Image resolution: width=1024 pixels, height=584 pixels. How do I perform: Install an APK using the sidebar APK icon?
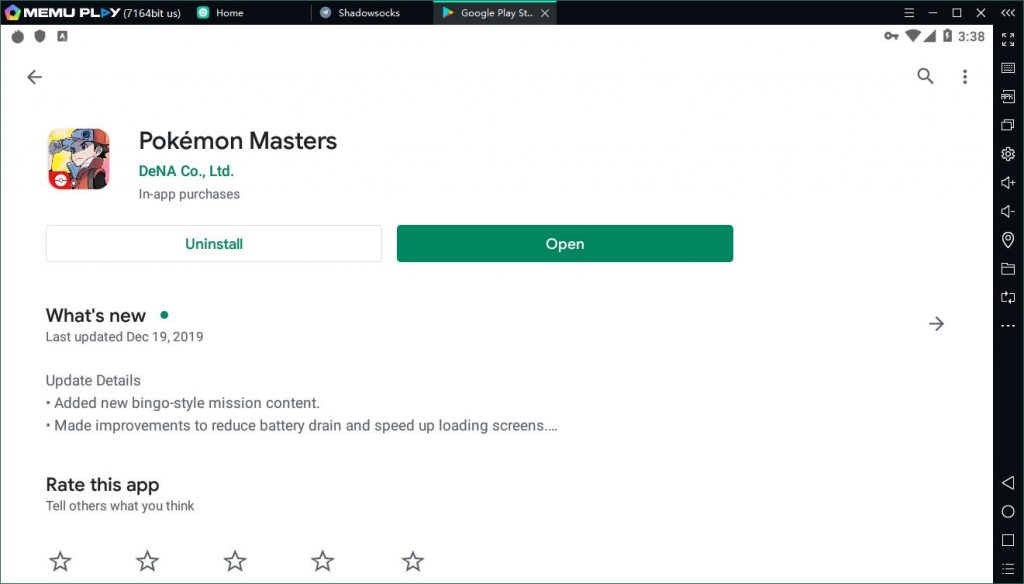pos(1008,97)
